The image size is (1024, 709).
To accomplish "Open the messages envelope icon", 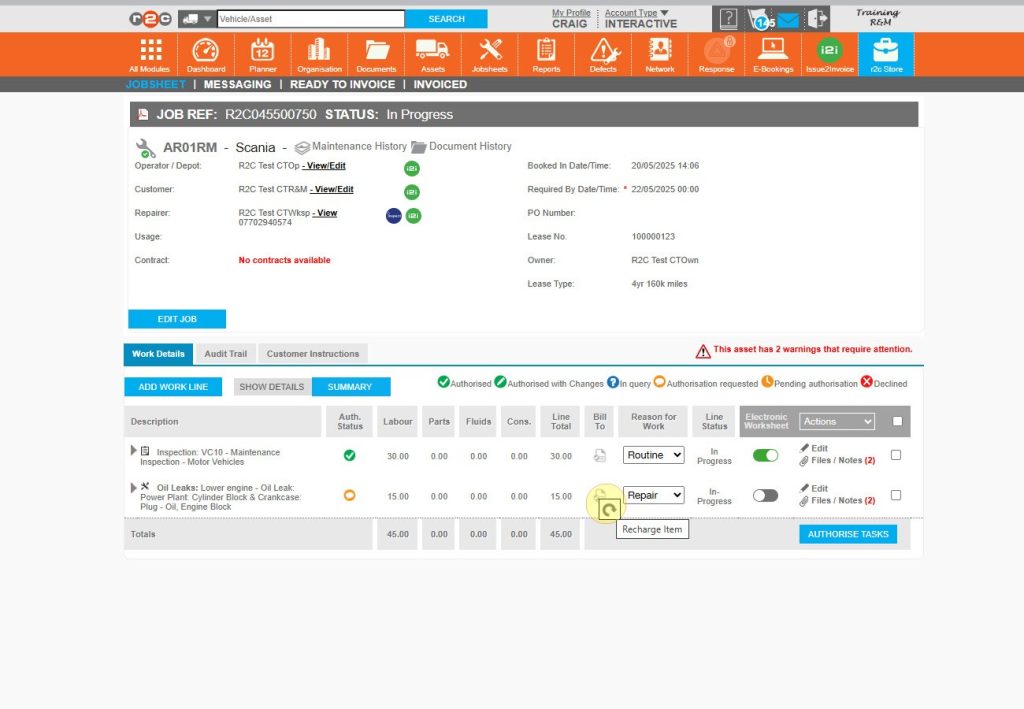I will [788, 19].
